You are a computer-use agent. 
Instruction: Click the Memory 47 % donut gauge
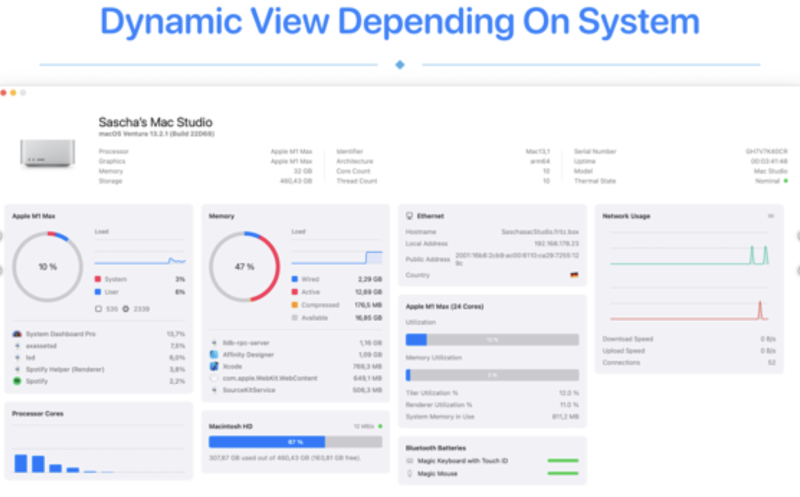coord(244,267)
